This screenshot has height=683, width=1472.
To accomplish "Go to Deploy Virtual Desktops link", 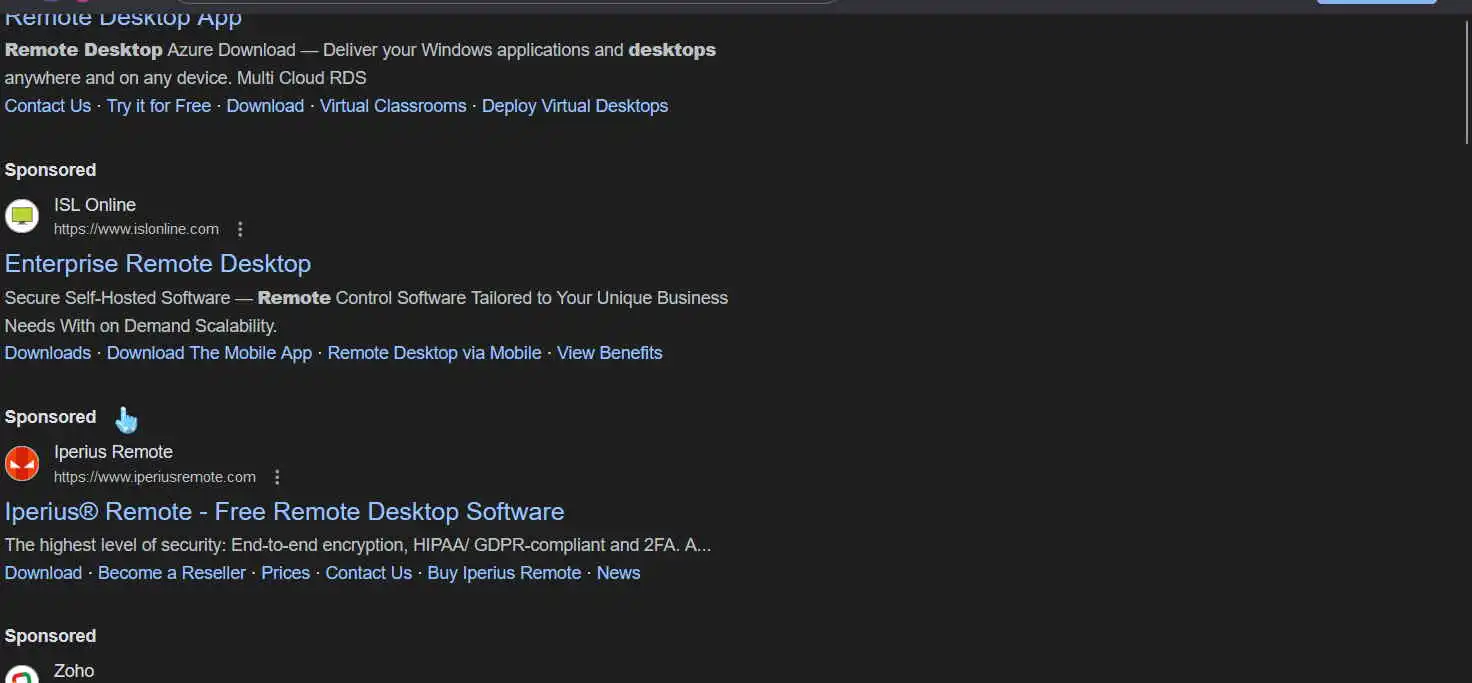I will [x=575, y=106].
